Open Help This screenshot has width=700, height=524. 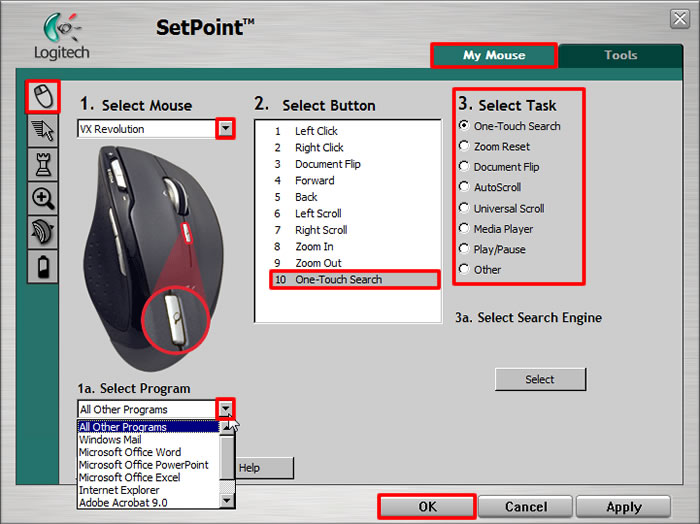coord(264,468)
